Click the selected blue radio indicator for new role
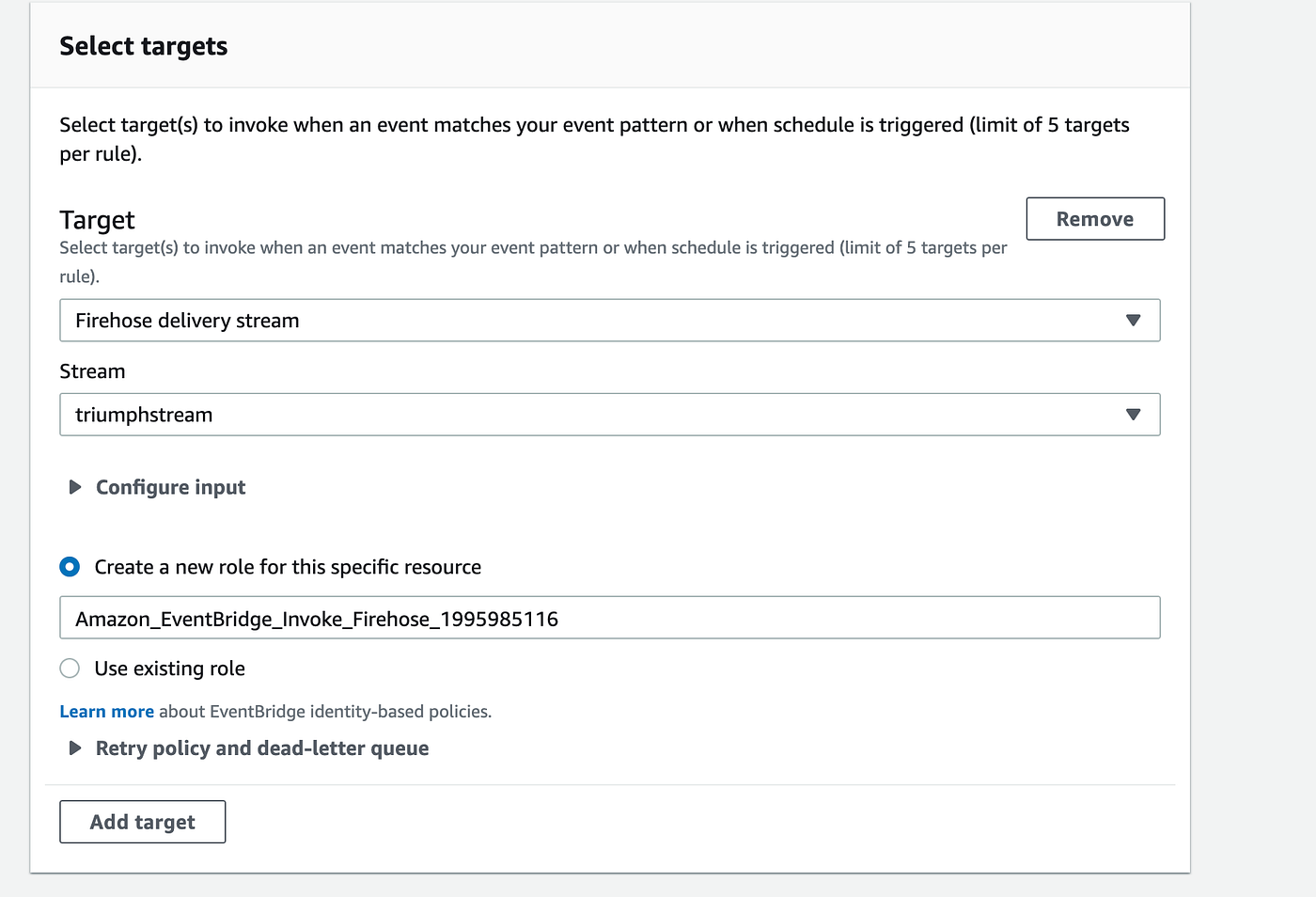The height and width of the screenshot is (897, 1316). 70,566
